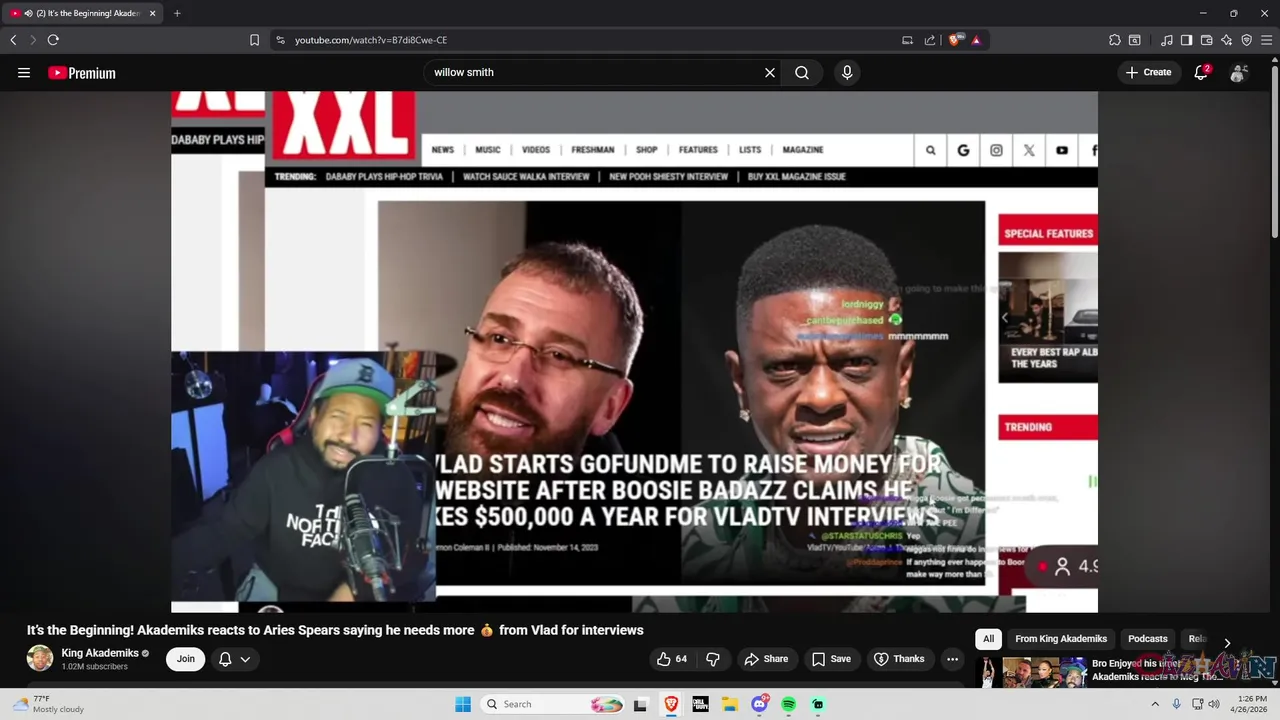Bookmark this page
1280x720 pixels.
tap(254, 40)
